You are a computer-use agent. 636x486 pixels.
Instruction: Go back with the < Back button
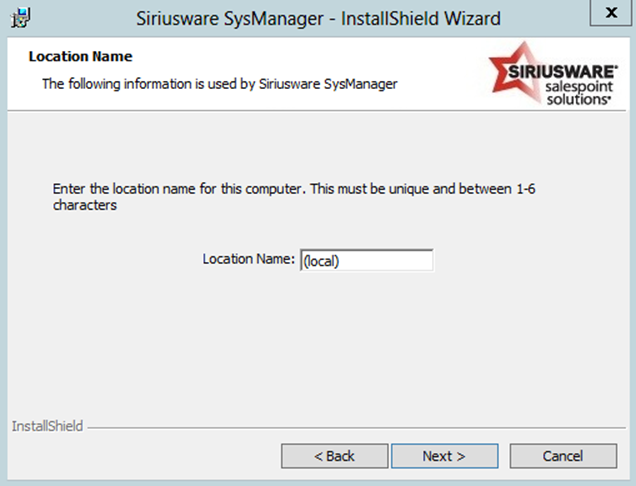334,456
